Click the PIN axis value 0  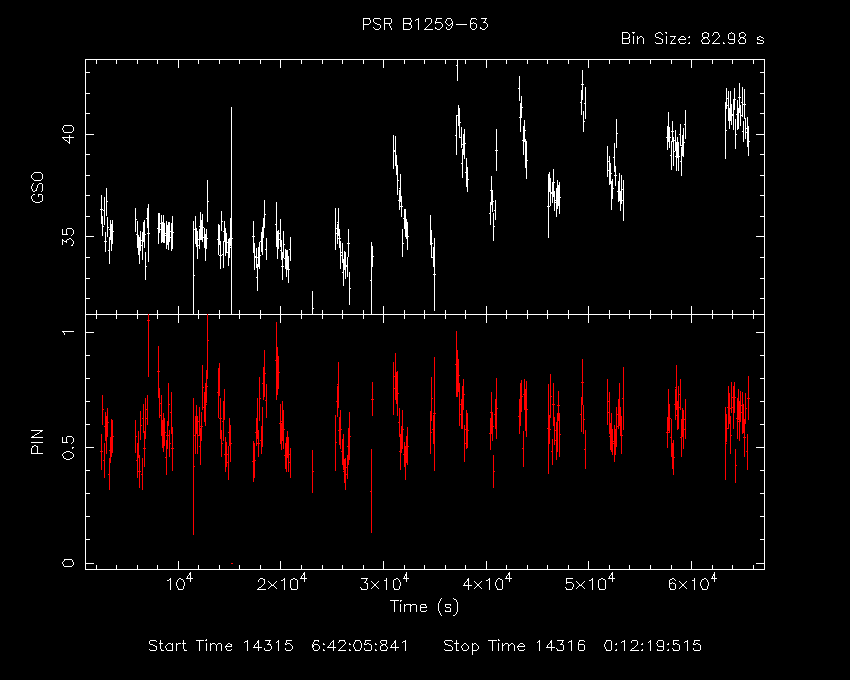tap(68, 563)
